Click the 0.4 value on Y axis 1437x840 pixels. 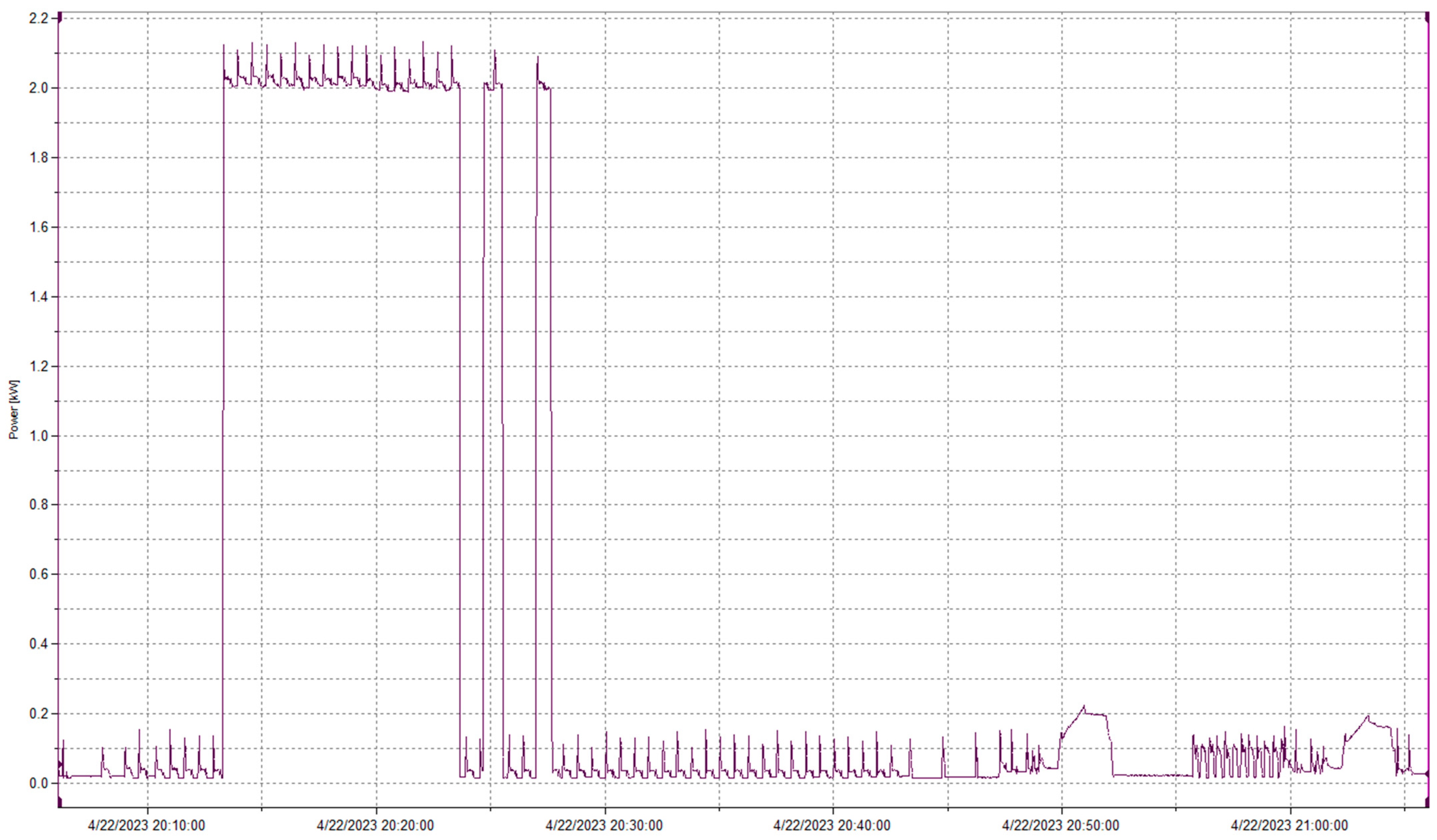[x=38, y=644]
